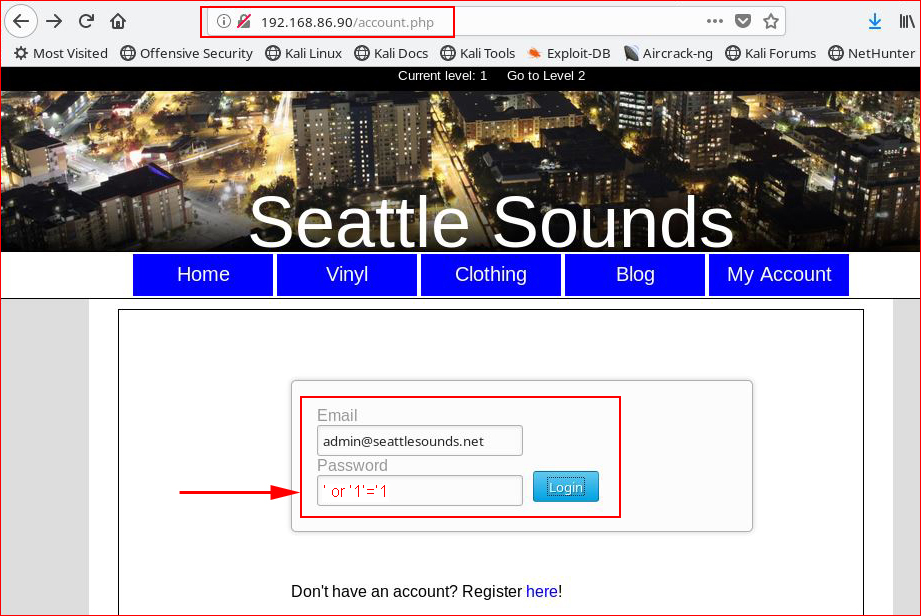The height and width of the screenshot is (616, 921).
Task: Open the NetHunter bookmark
Action: [x=872, y=53]
